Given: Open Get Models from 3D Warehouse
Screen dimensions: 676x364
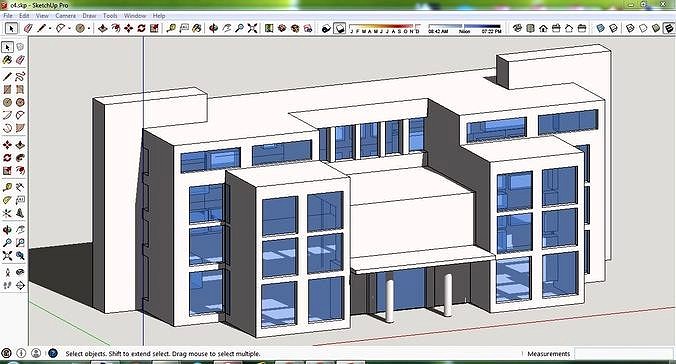Looking at the screenshot, I should [282, 28].
